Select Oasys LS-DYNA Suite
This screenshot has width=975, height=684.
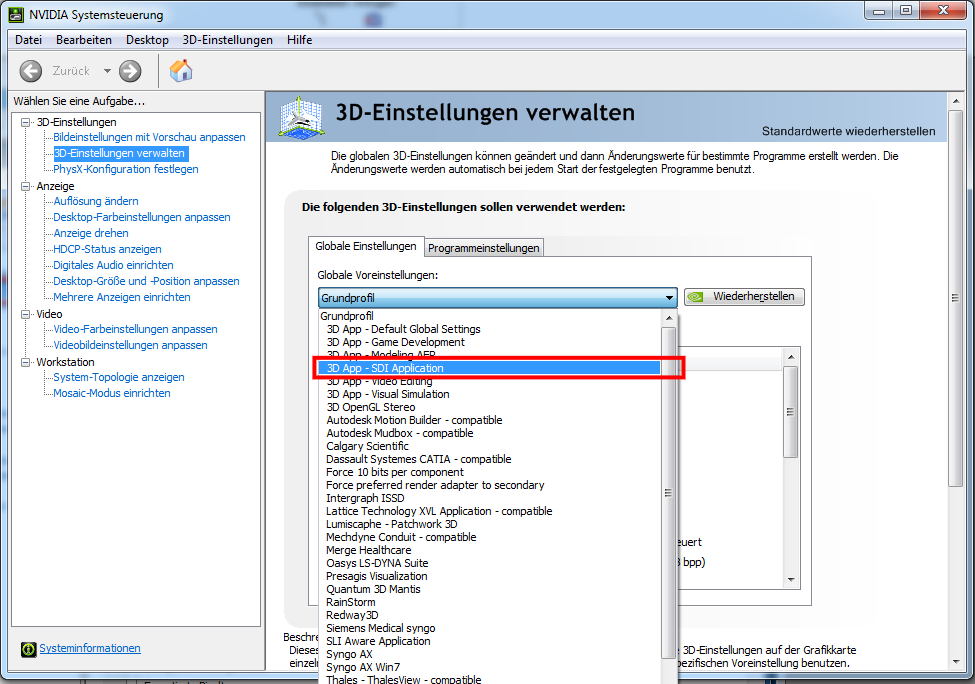(489, 563)
